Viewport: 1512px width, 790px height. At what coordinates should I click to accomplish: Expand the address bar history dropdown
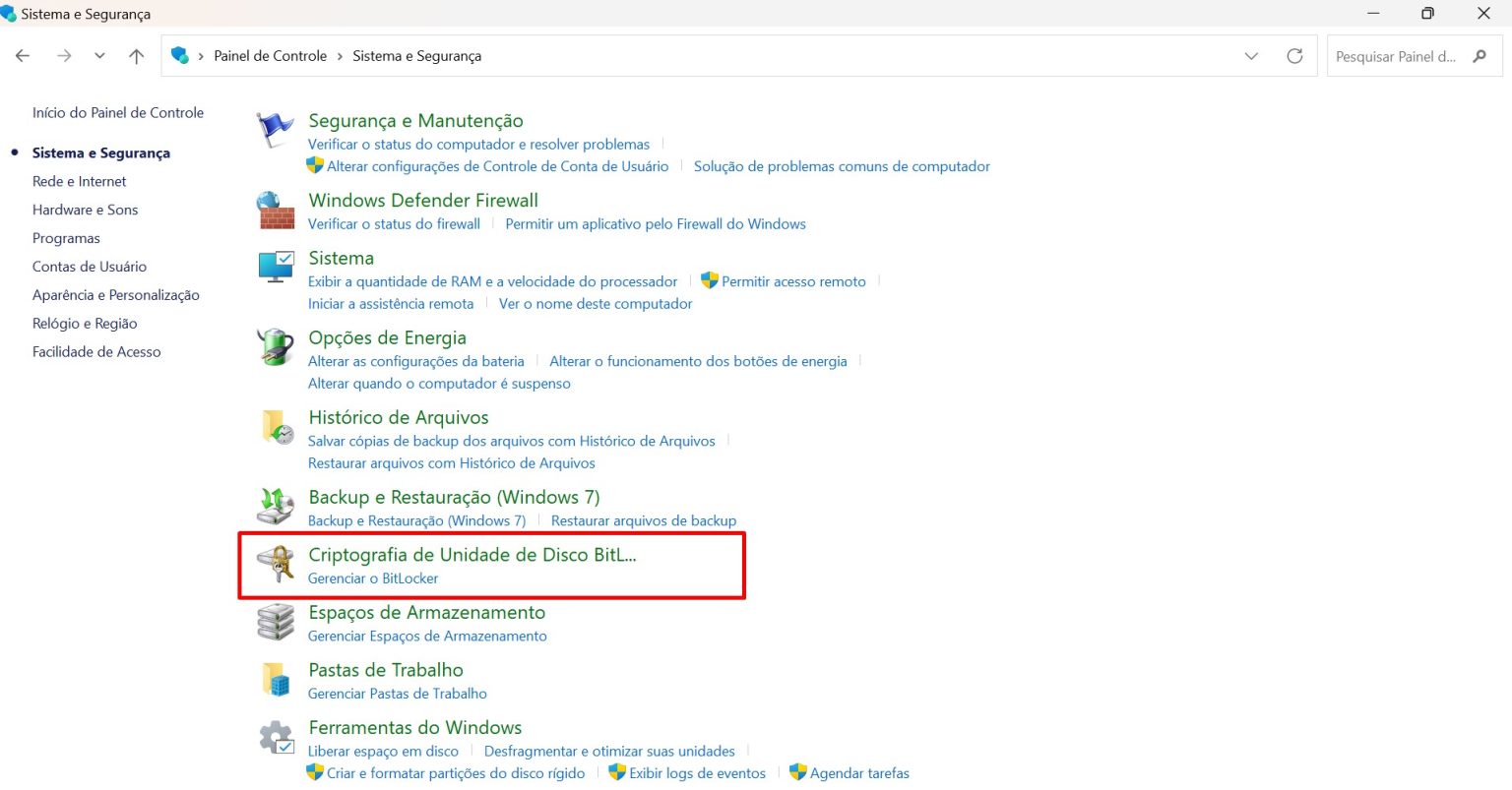pos(1251,56)
